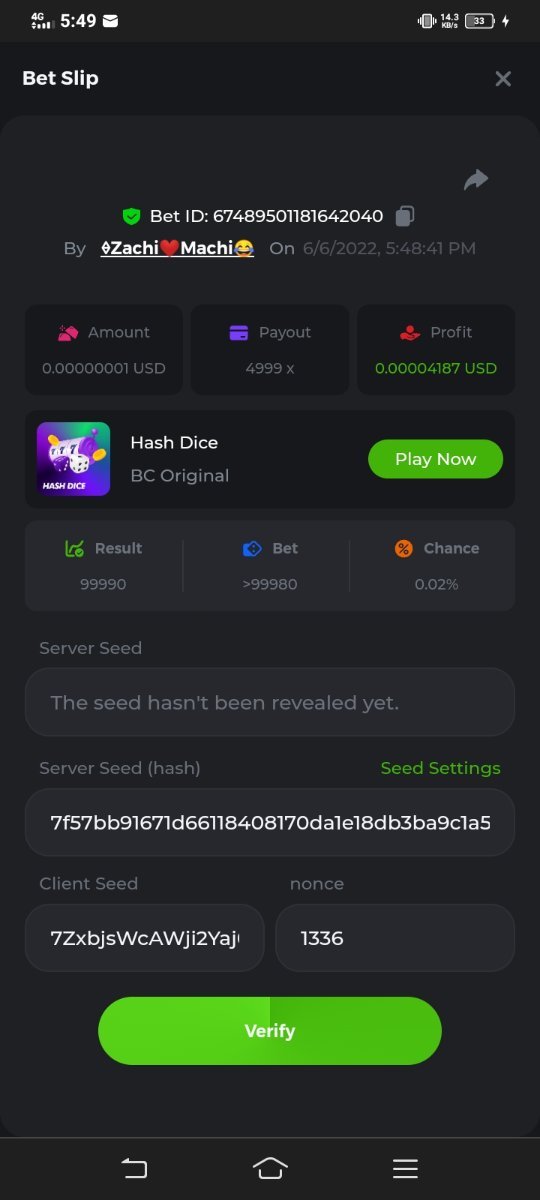Viewport: 540px width, 1200px height.
Task: Tap the Profit icon
Action: tap(410, 332)
